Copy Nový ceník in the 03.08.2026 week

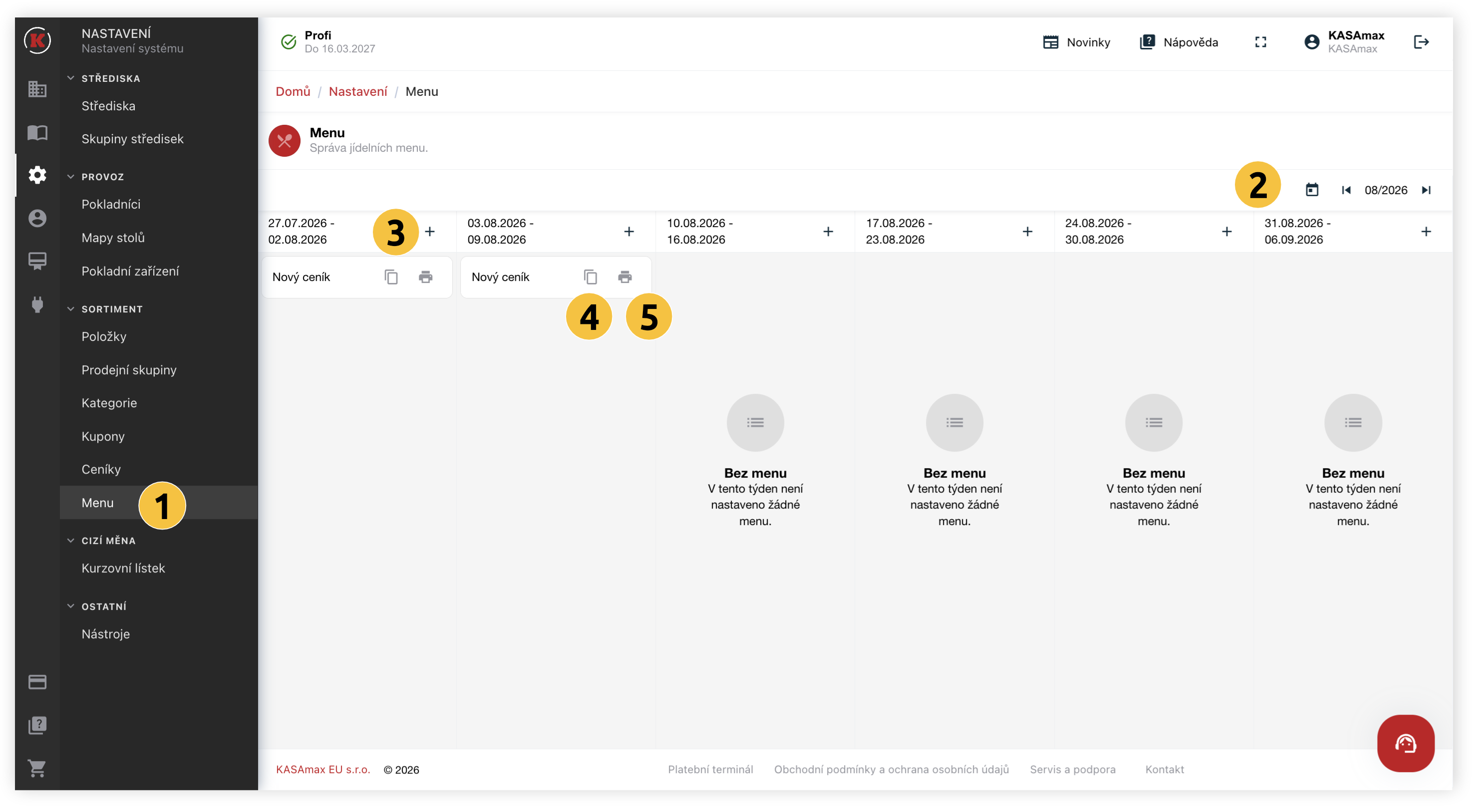click(590, 277)
